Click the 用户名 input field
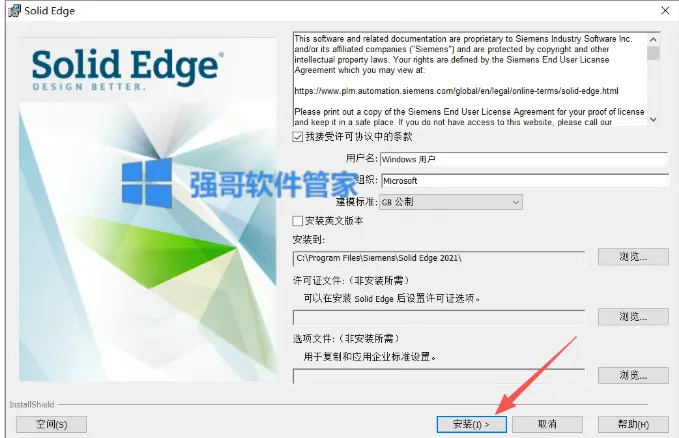This screenshot has width=679, height=438. point(524,159)
